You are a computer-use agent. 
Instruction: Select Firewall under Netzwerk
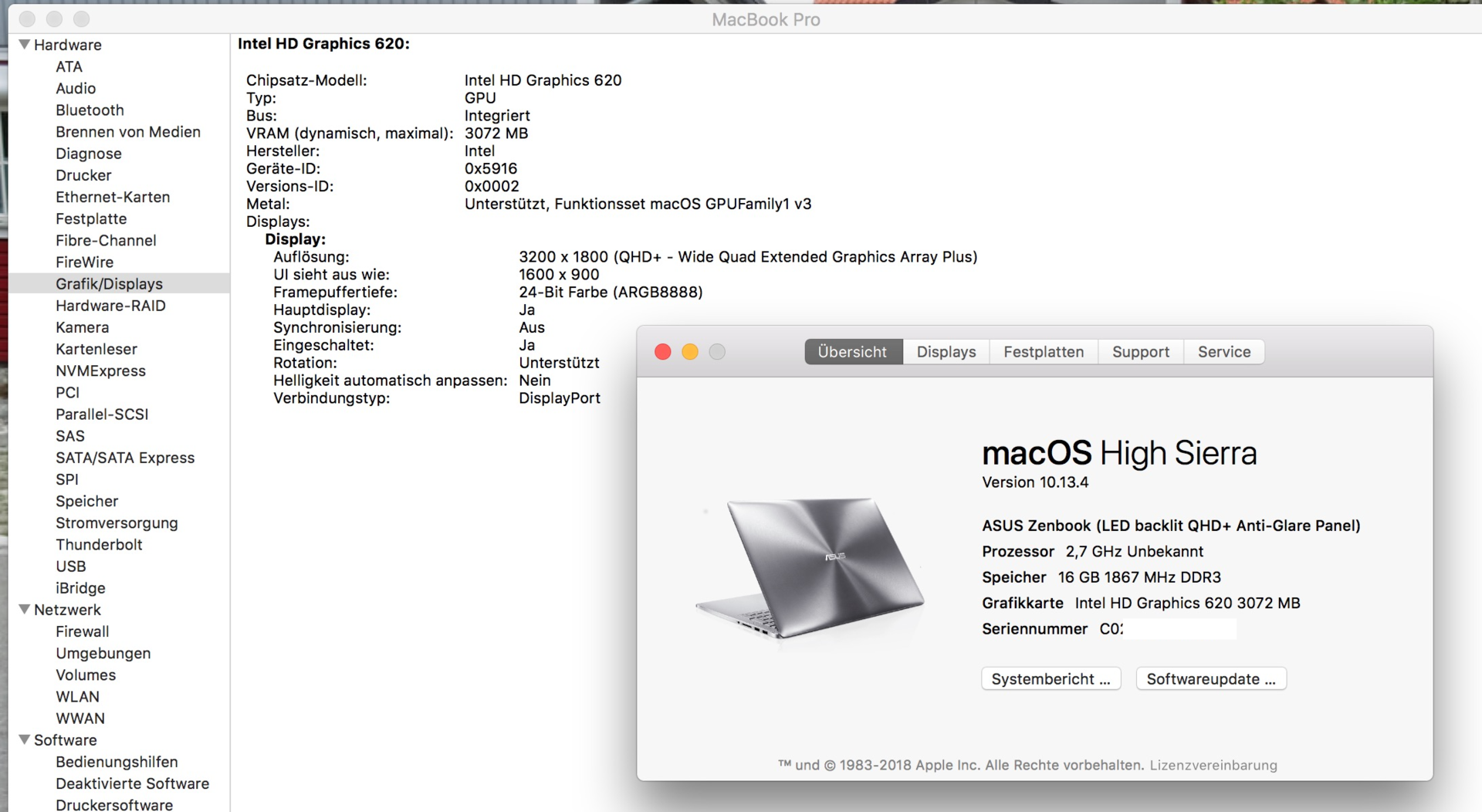[82, 631]
